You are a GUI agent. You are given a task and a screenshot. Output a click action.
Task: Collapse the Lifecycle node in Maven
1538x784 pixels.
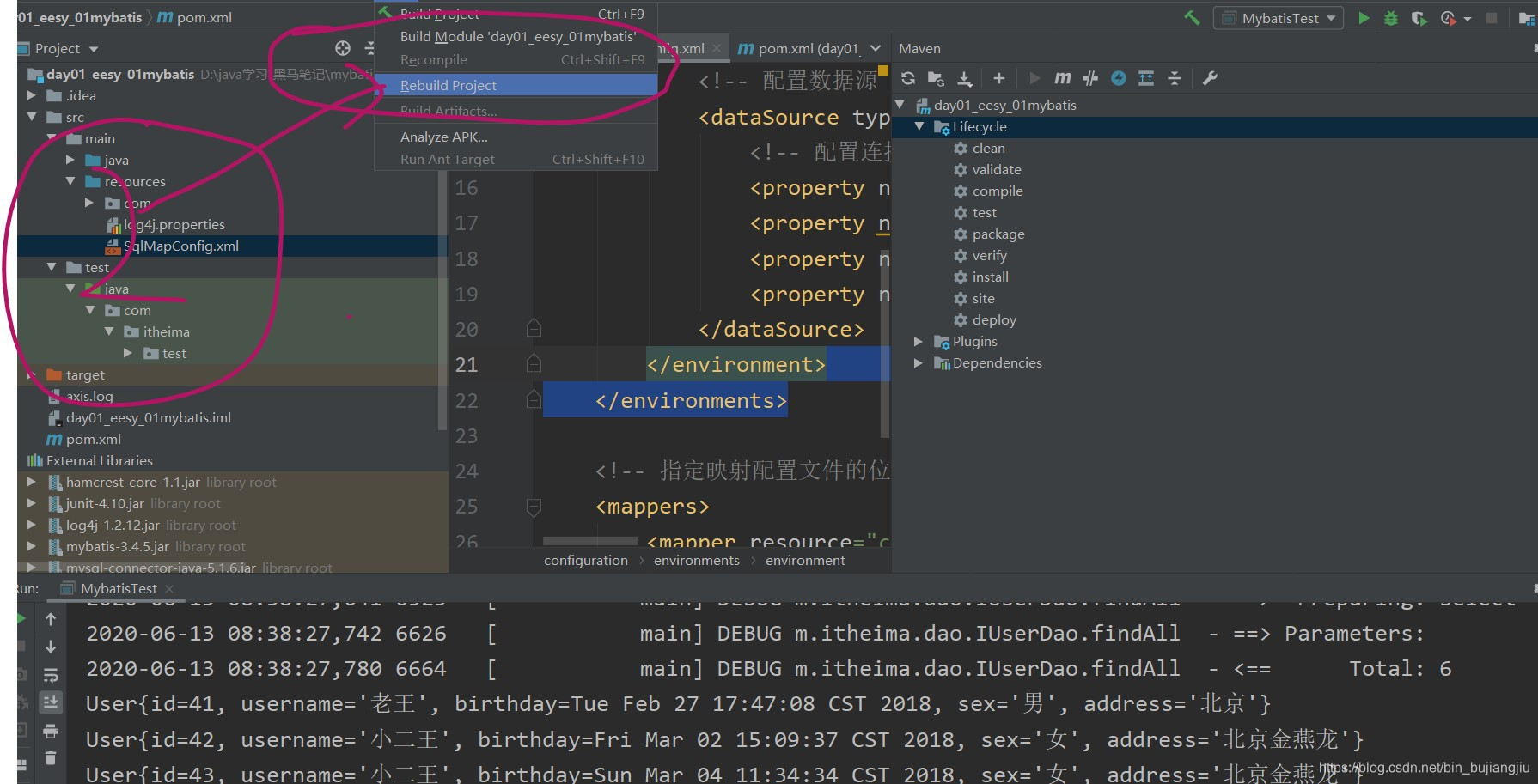(x=919, y=126)
